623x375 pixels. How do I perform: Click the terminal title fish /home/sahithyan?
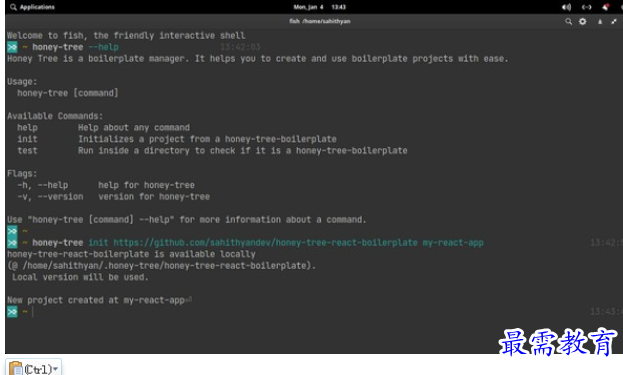(320, 21)
